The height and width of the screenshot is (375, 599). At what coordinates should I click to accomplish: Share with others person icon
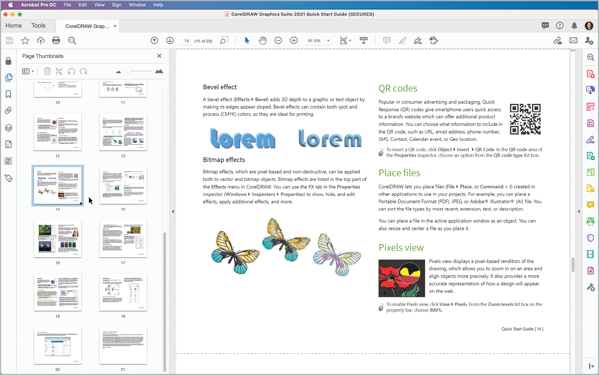(589, 40)
